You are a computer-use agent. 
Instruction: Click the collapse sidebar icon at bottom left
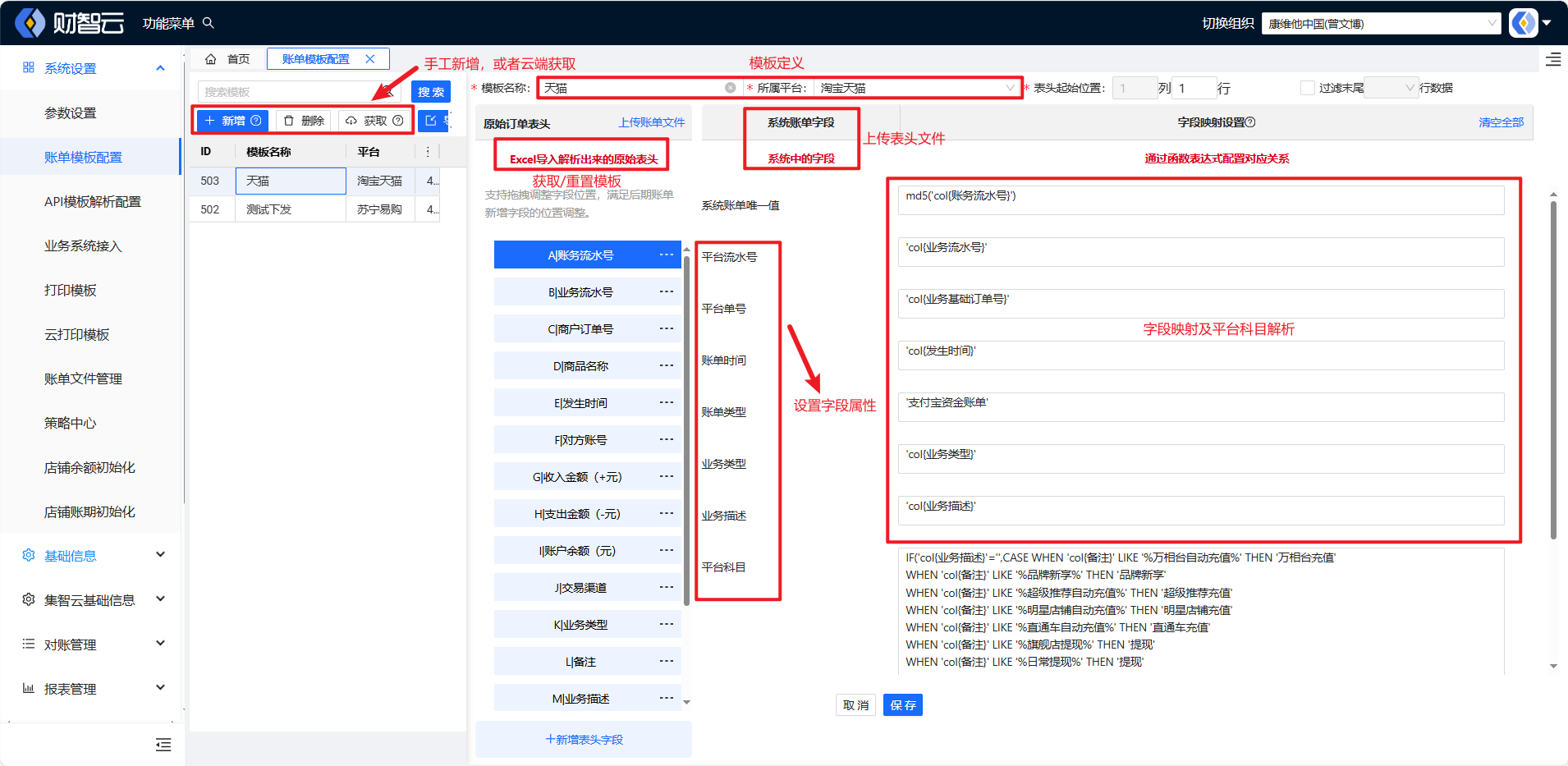[163, 745]
